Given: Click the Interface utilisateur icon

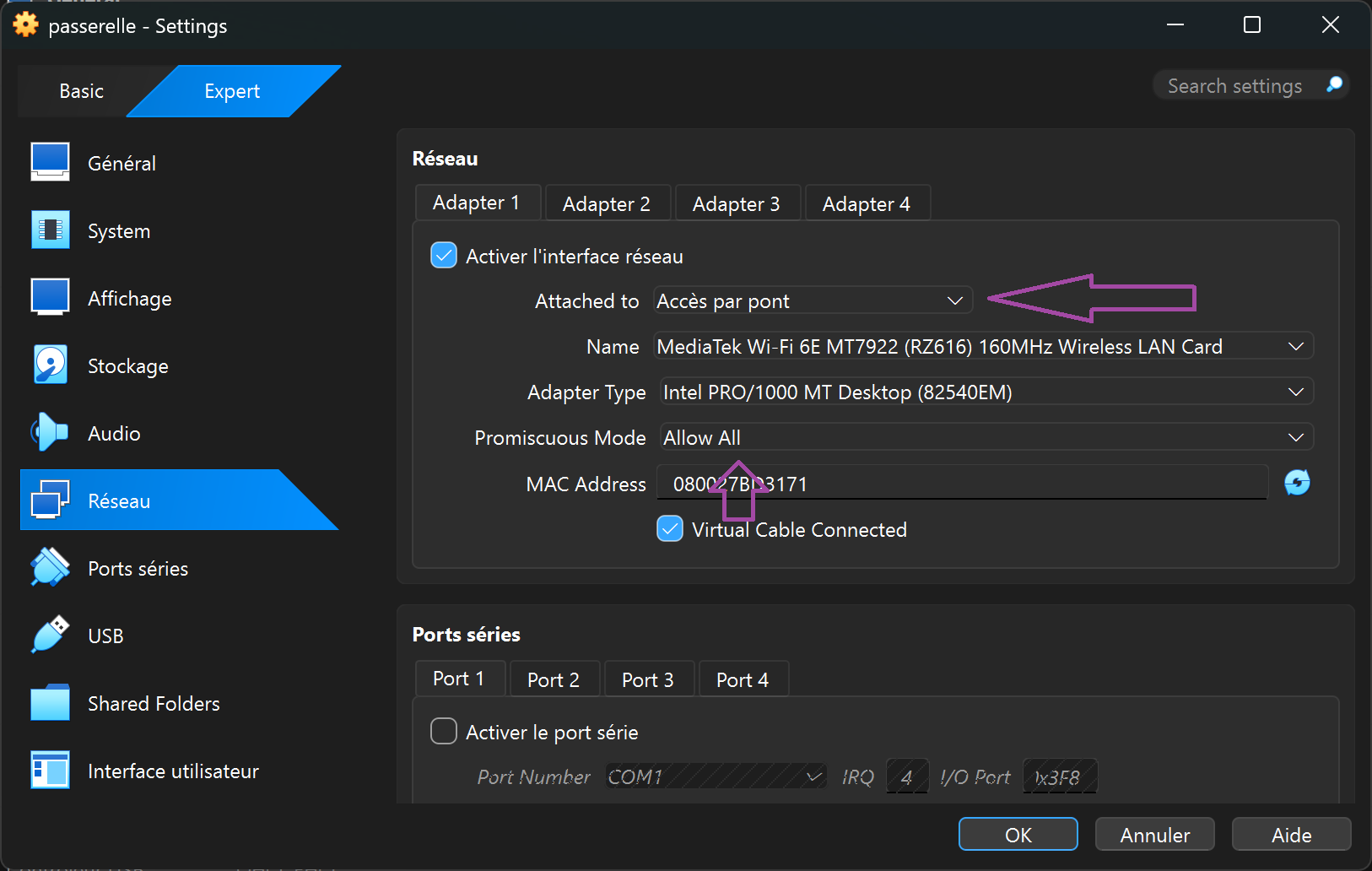Looking at the screenshot, I should click(x=50, y=770).
